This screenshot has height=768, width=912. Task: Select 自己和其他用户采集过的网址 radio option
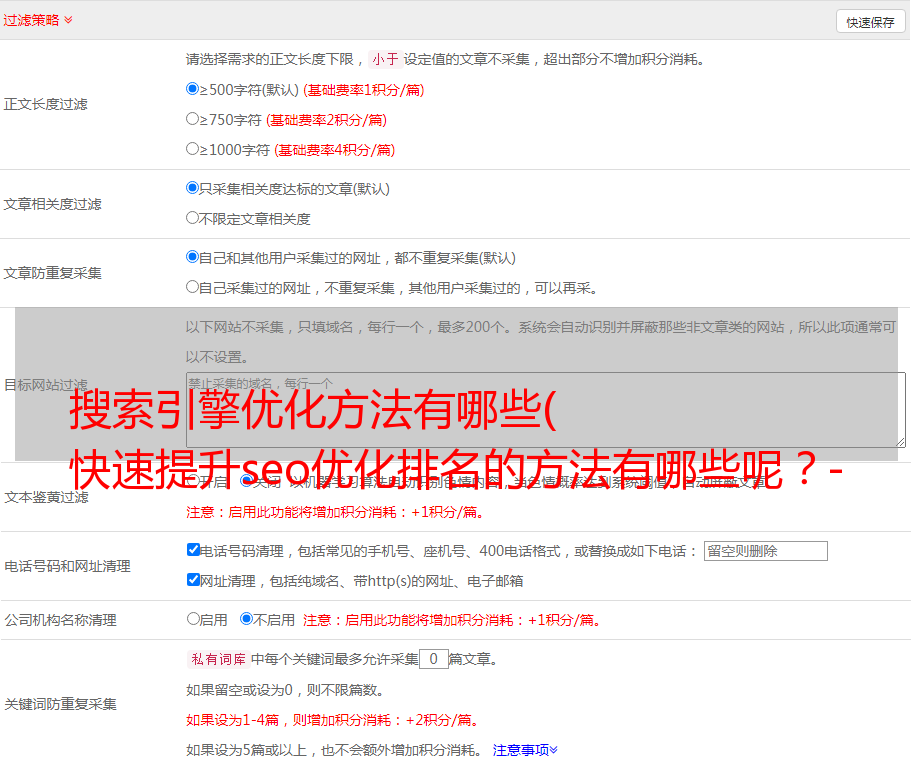click(x=192, y=257)
